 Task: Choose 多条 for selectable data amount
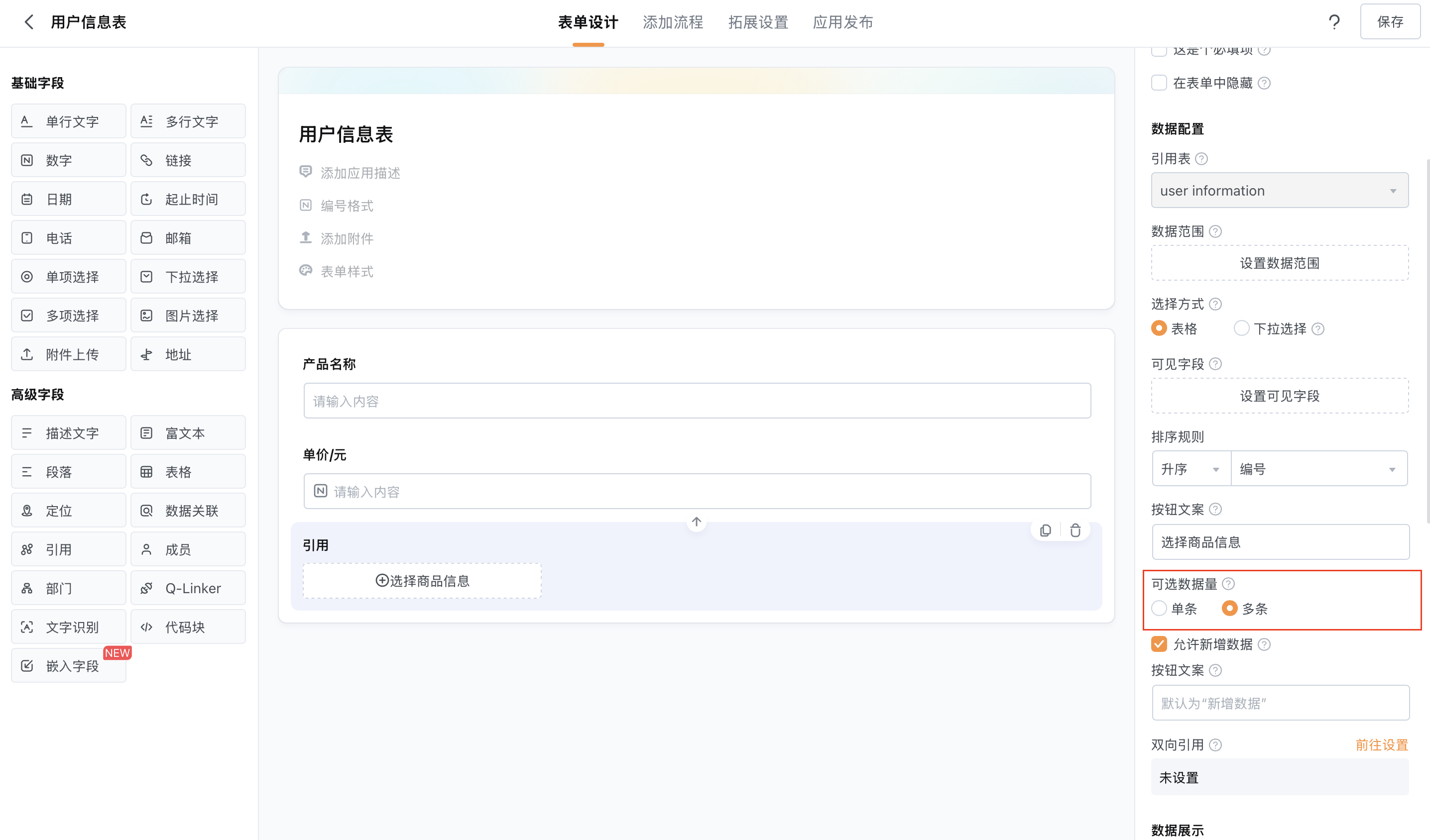click(1229, 609)
